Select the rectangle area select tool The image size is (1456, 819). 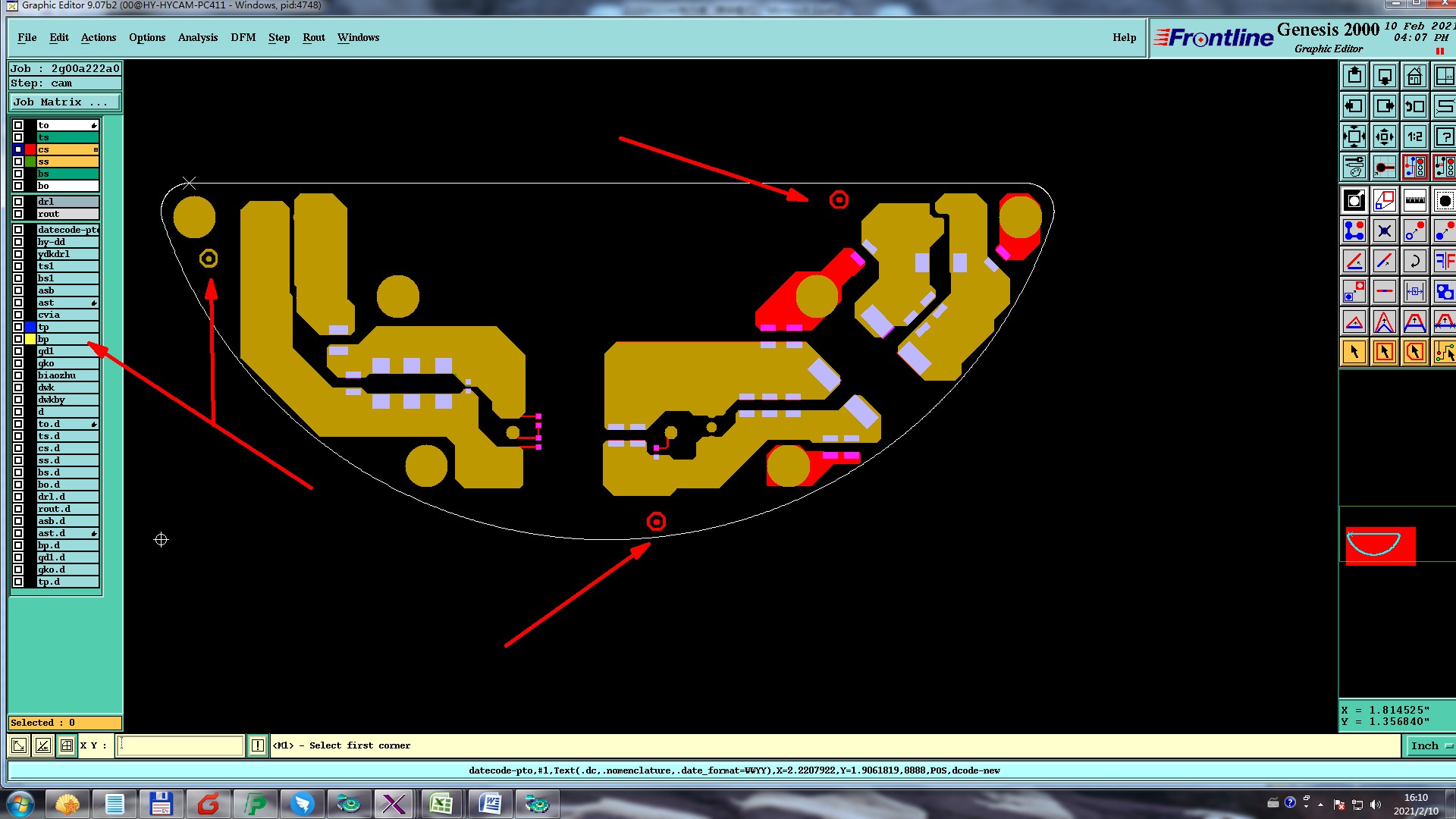tap(1385, 352)
